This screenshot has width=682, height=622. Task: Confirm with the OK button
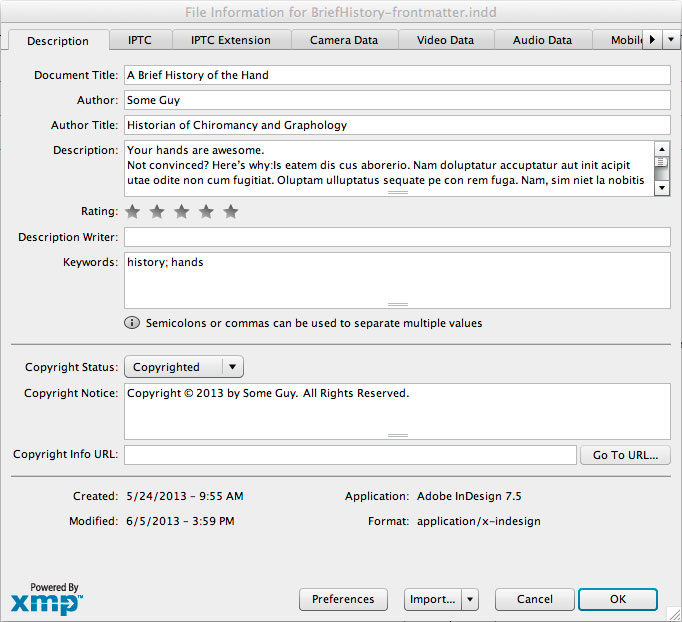(617, 600)
